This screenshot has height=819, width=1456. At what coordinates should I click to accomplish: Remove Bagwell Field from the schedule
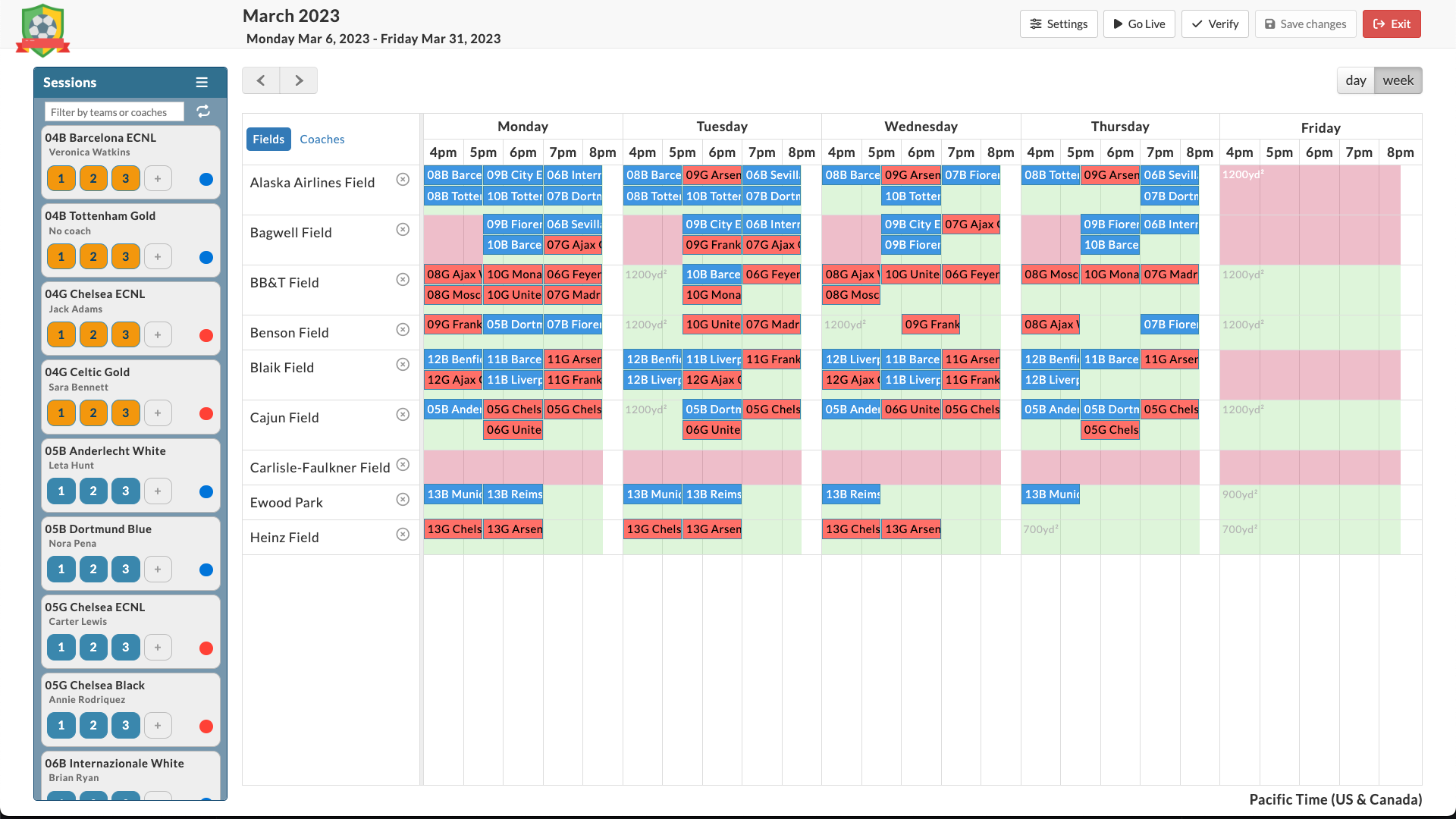tap(403, 229)
